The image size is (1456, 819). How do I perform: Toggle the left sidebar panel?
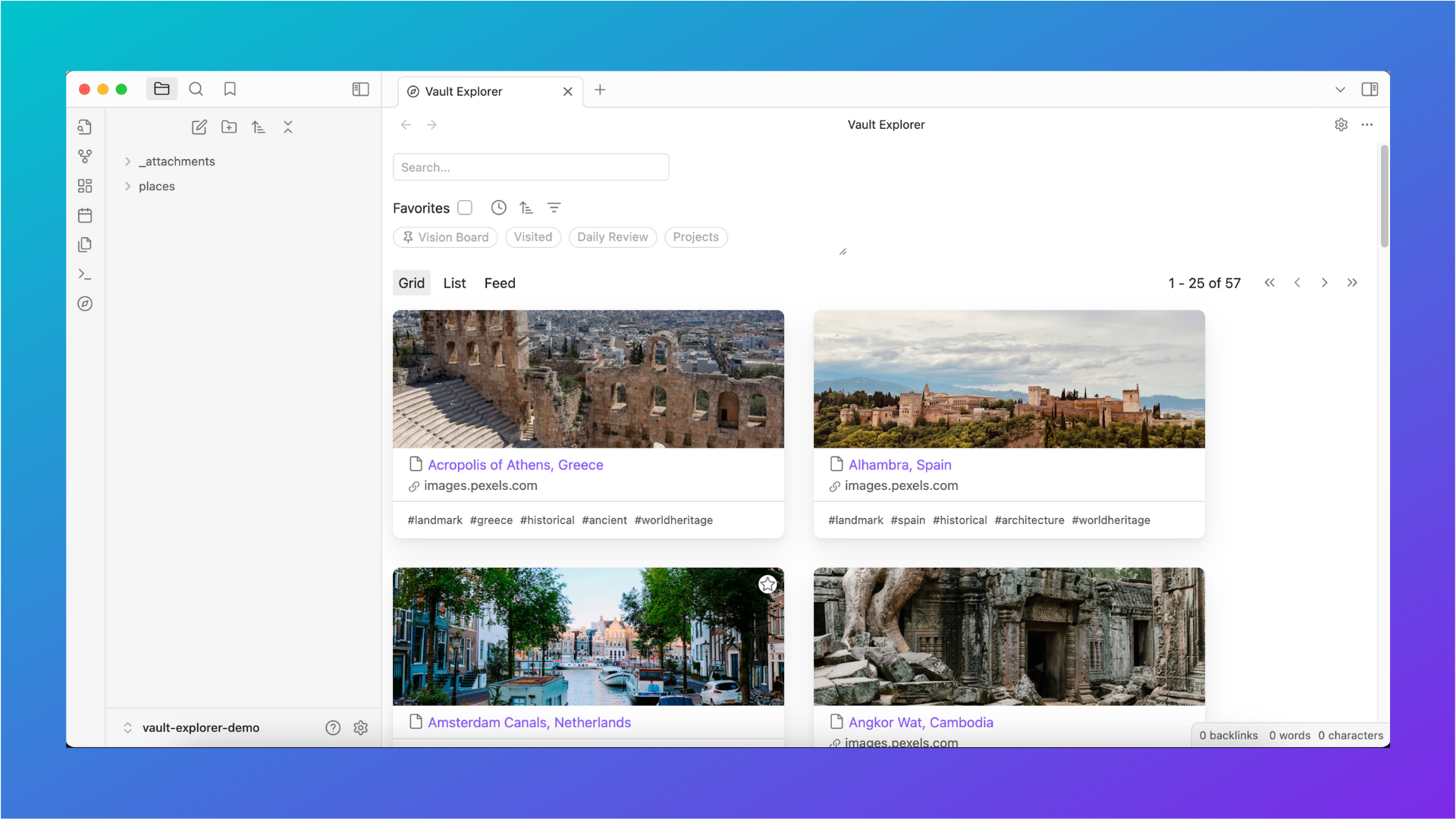[x=360, y=89]
